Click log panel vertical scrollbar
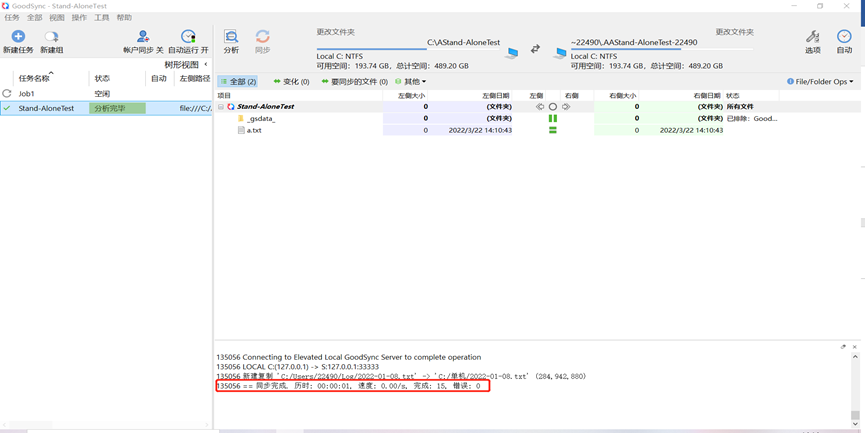 [x=855, y=389]
